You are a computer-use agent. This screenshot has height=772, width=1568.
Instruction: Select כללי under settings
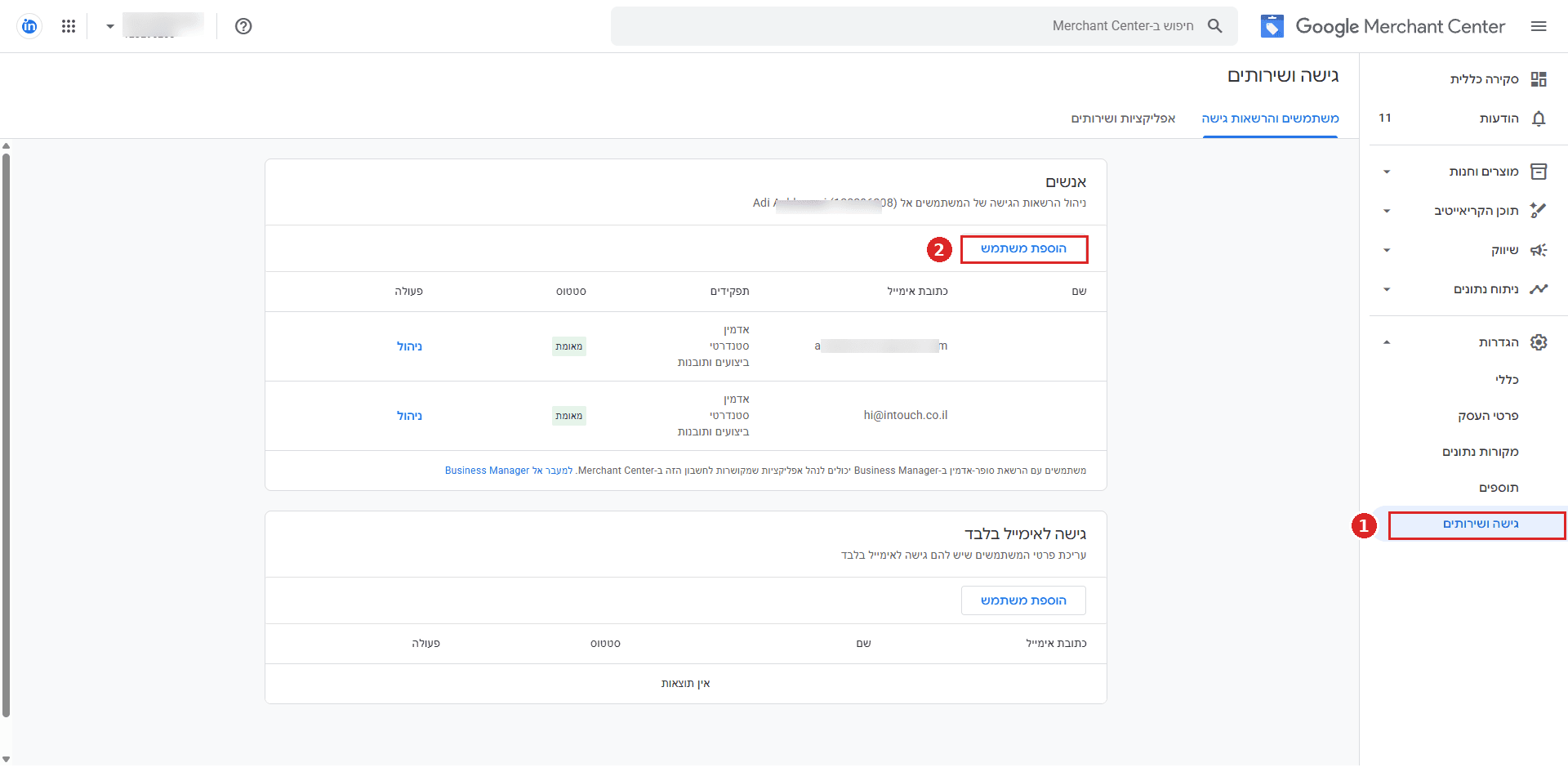1507,380
